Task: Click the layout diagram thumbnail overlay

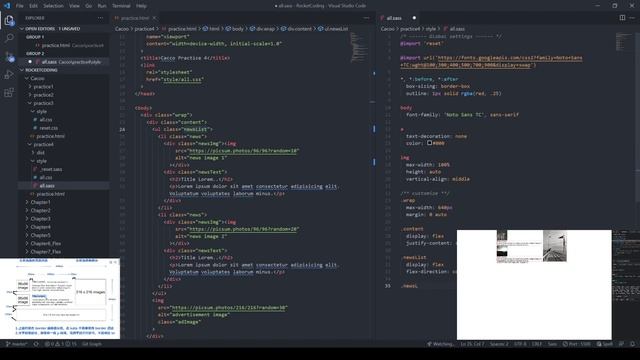Action: point(60,298)
